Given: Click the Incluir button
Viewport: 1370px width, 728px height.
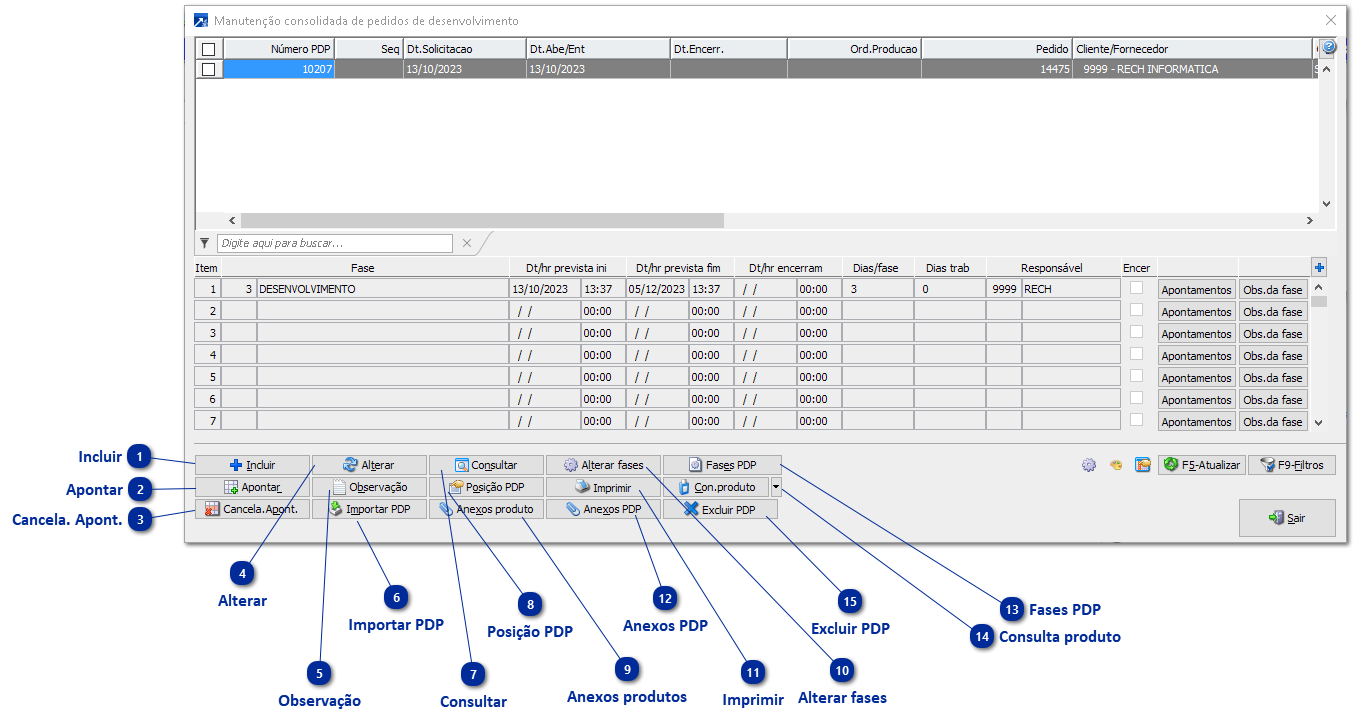Looking at the screenshot, I should point(252,465).
